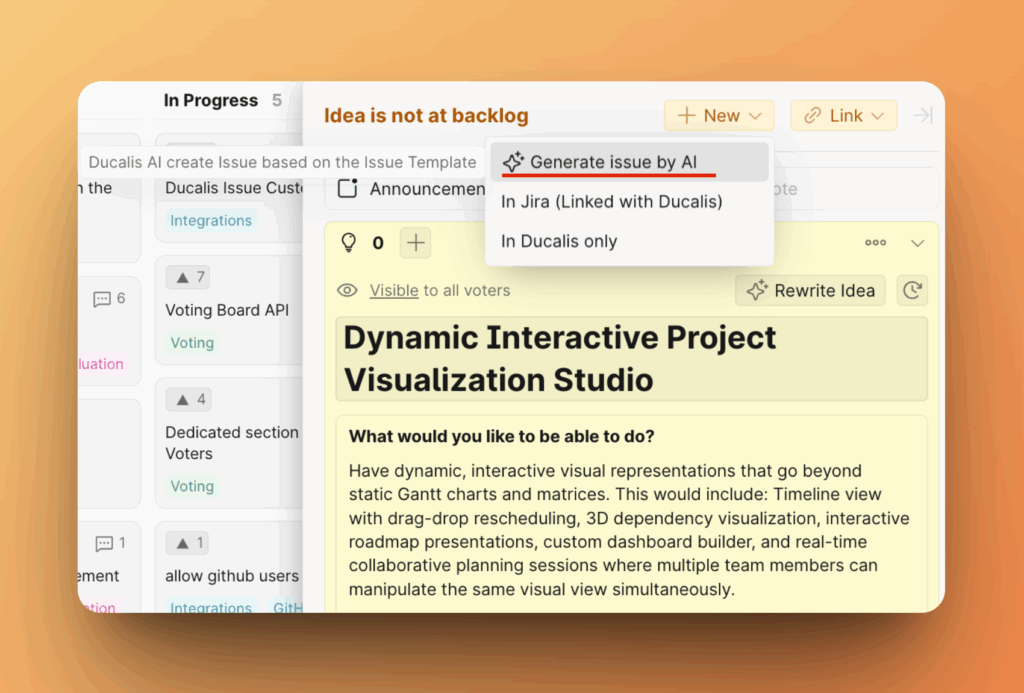The height and width of the screenshot is (693, 1024).
Task: Expand the Link dropdown
Action: click(844, 116)
